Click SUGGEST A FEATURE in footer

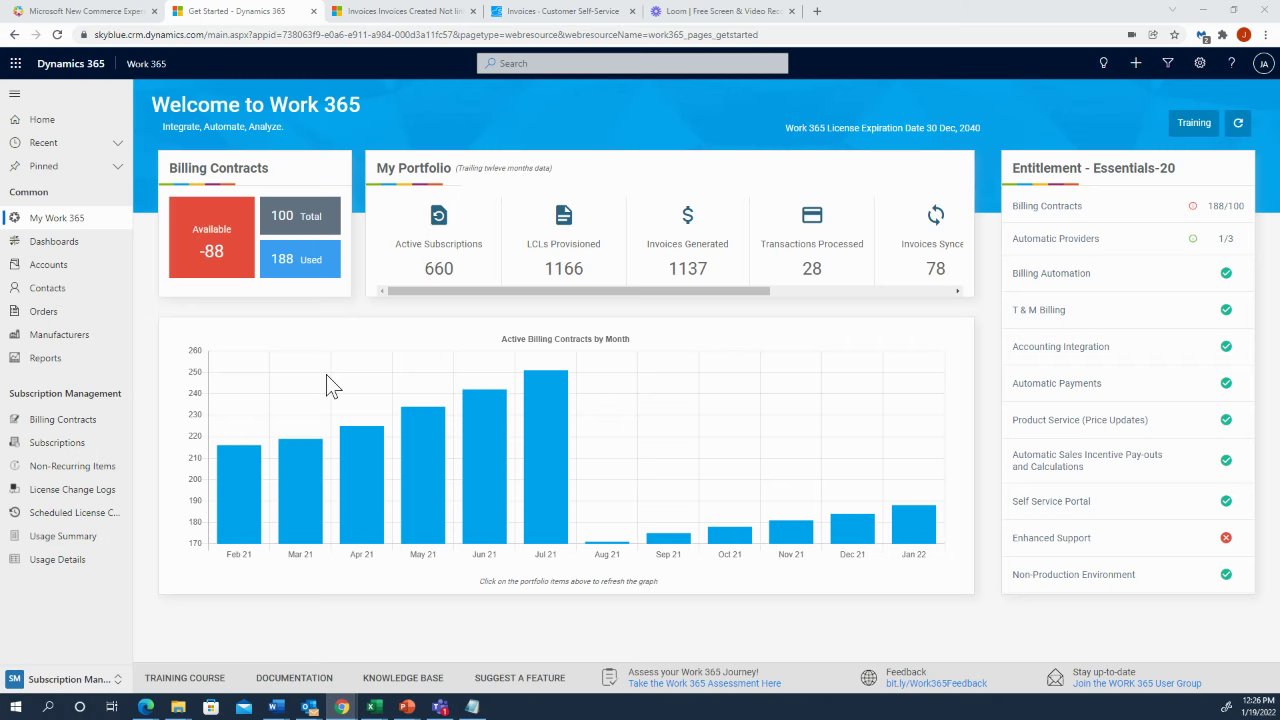pos(520,678)
